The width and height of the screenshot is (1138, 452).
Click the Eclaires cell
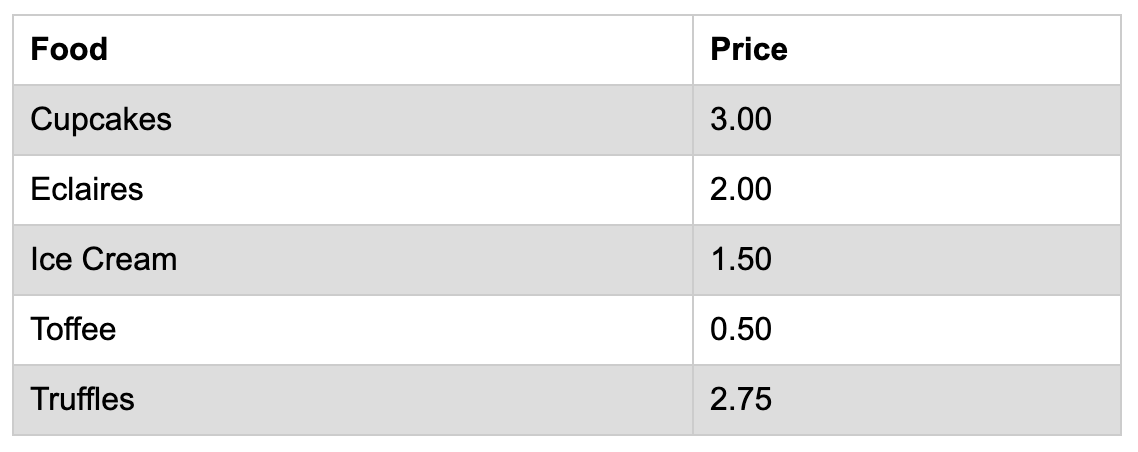click(x=353, y=190)
